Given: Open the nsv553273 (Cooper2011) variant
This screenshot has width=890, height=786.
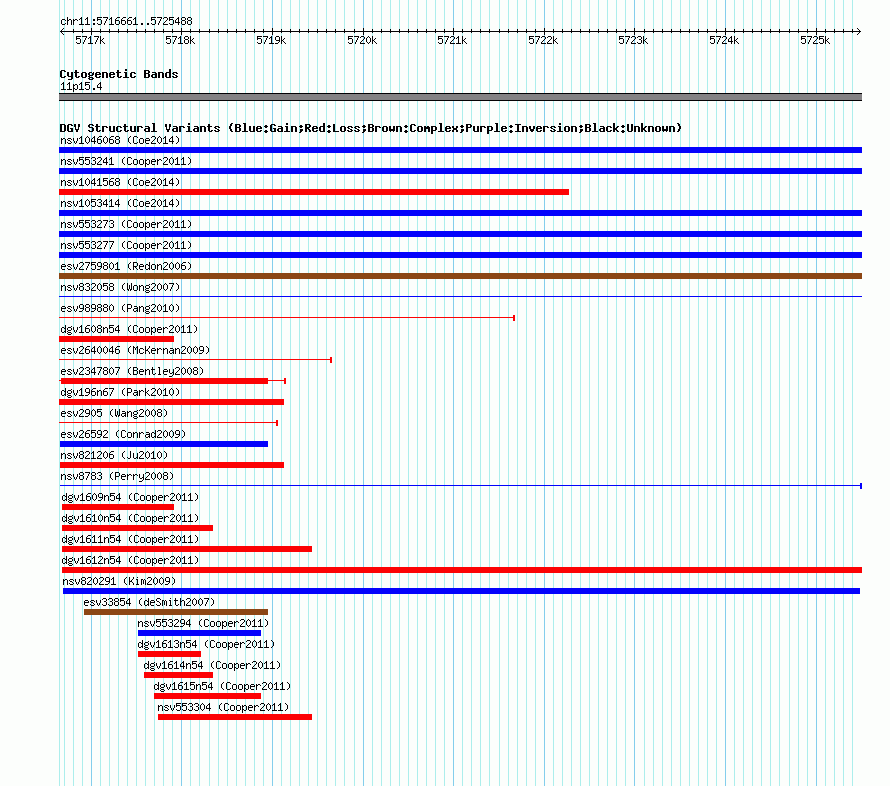Looking at the screenshot, I should coord(126,224).
